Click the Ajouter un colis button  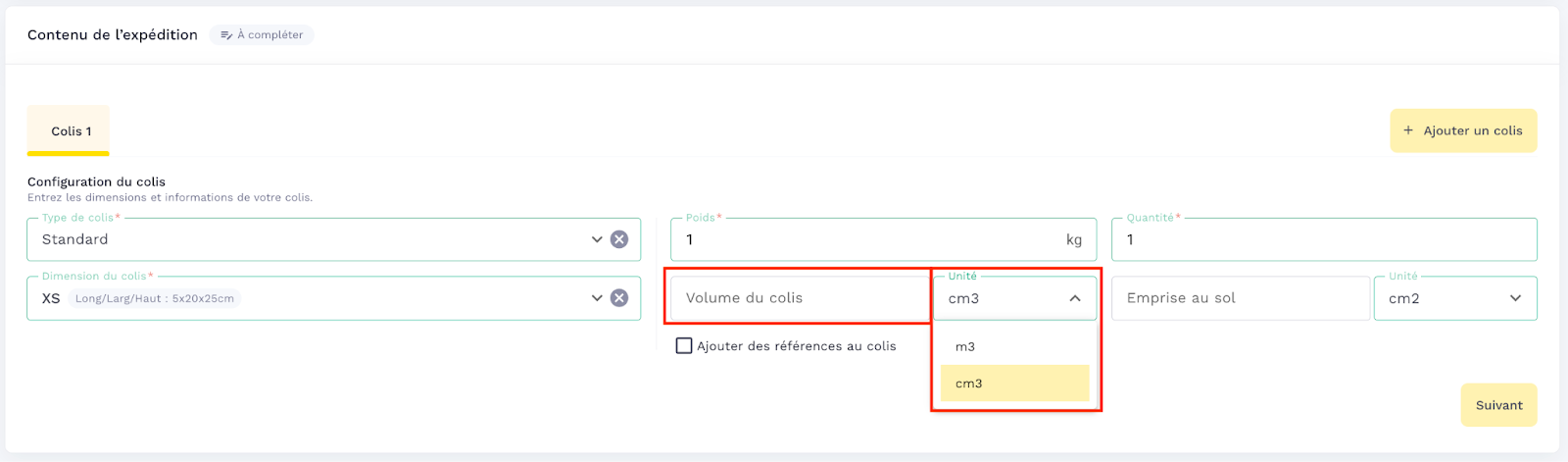click(x=1463, y=130)
